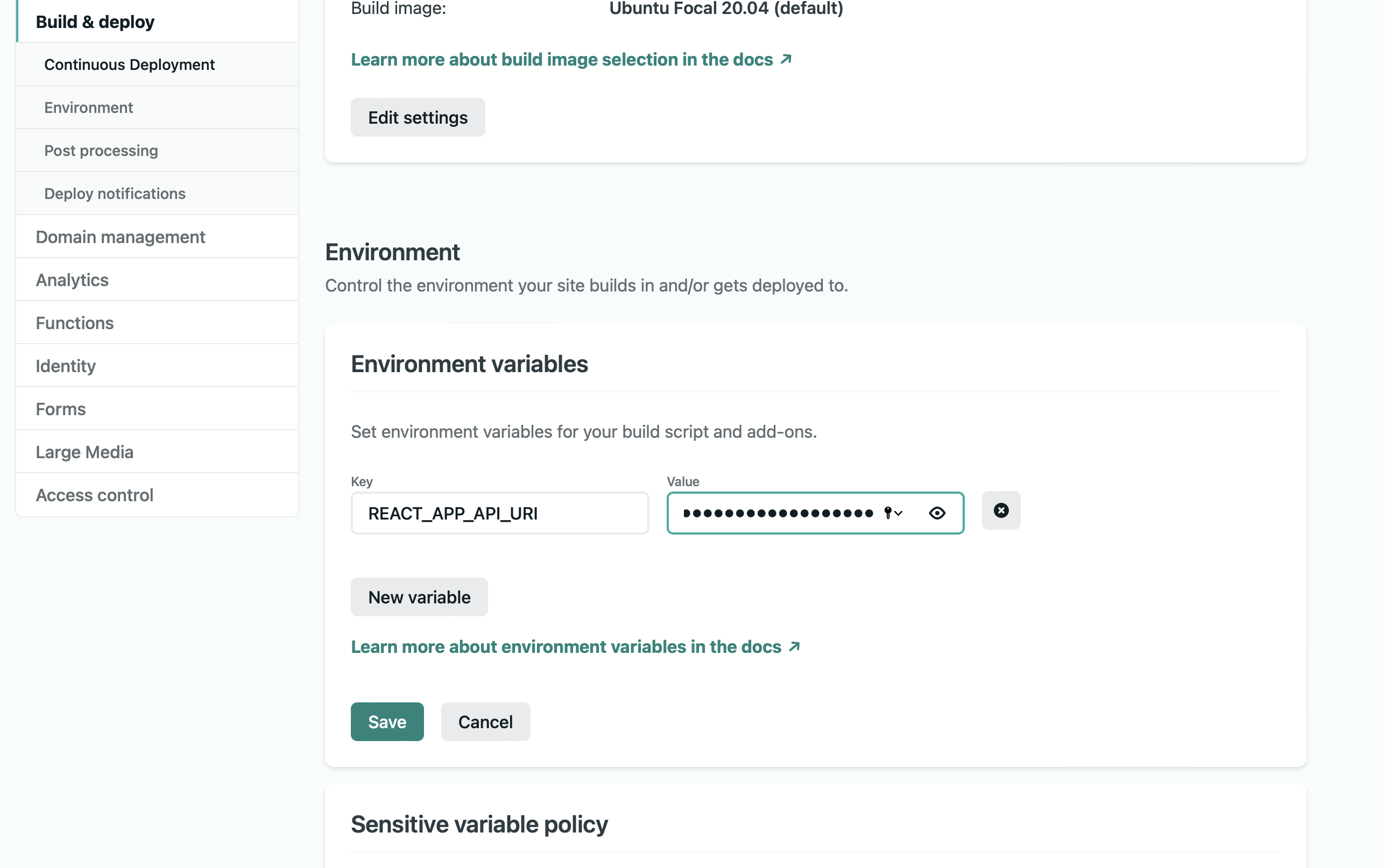The image size is (1385, 868).
Task: Select Continuous Deployment in sidebar
Action: (x=129, y=65)
